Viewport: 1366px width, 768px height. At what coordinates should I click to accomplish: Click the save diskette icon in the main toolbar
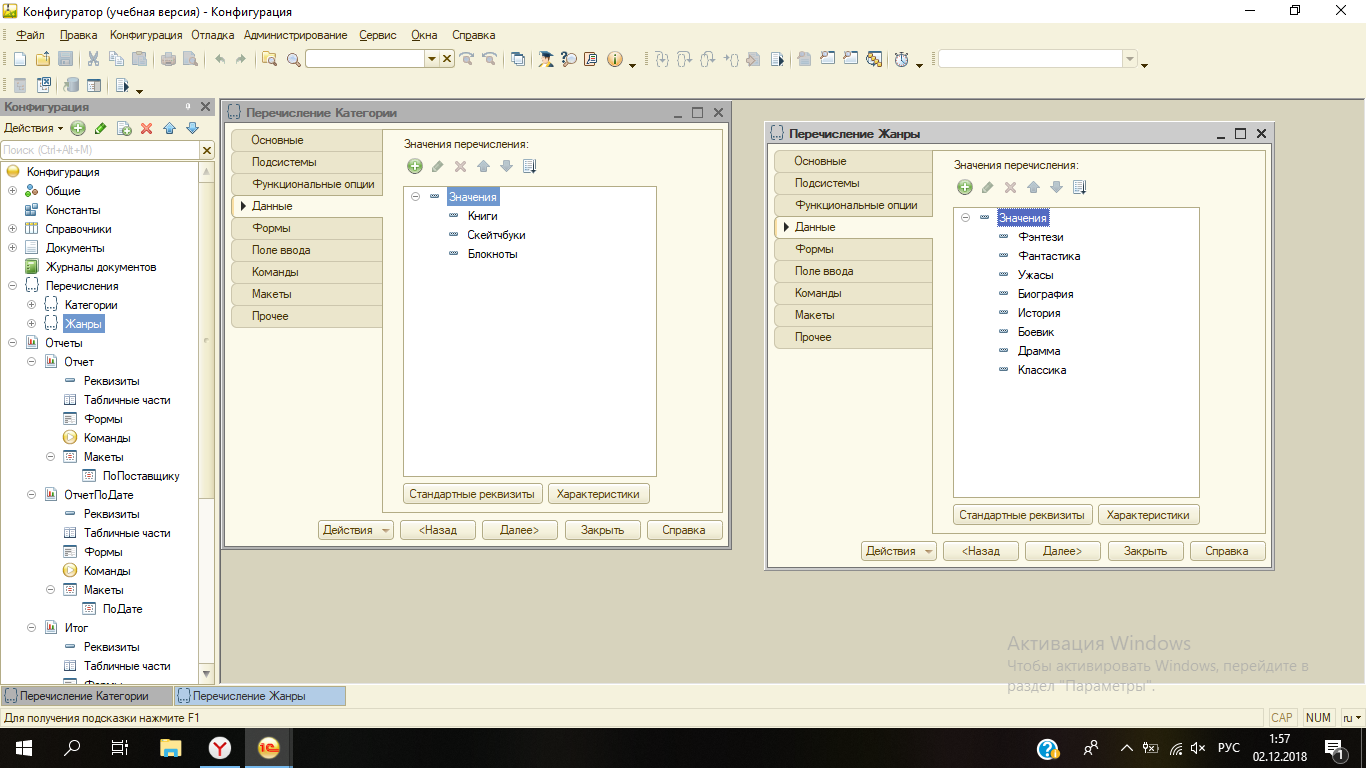click(x=65, y=59)
